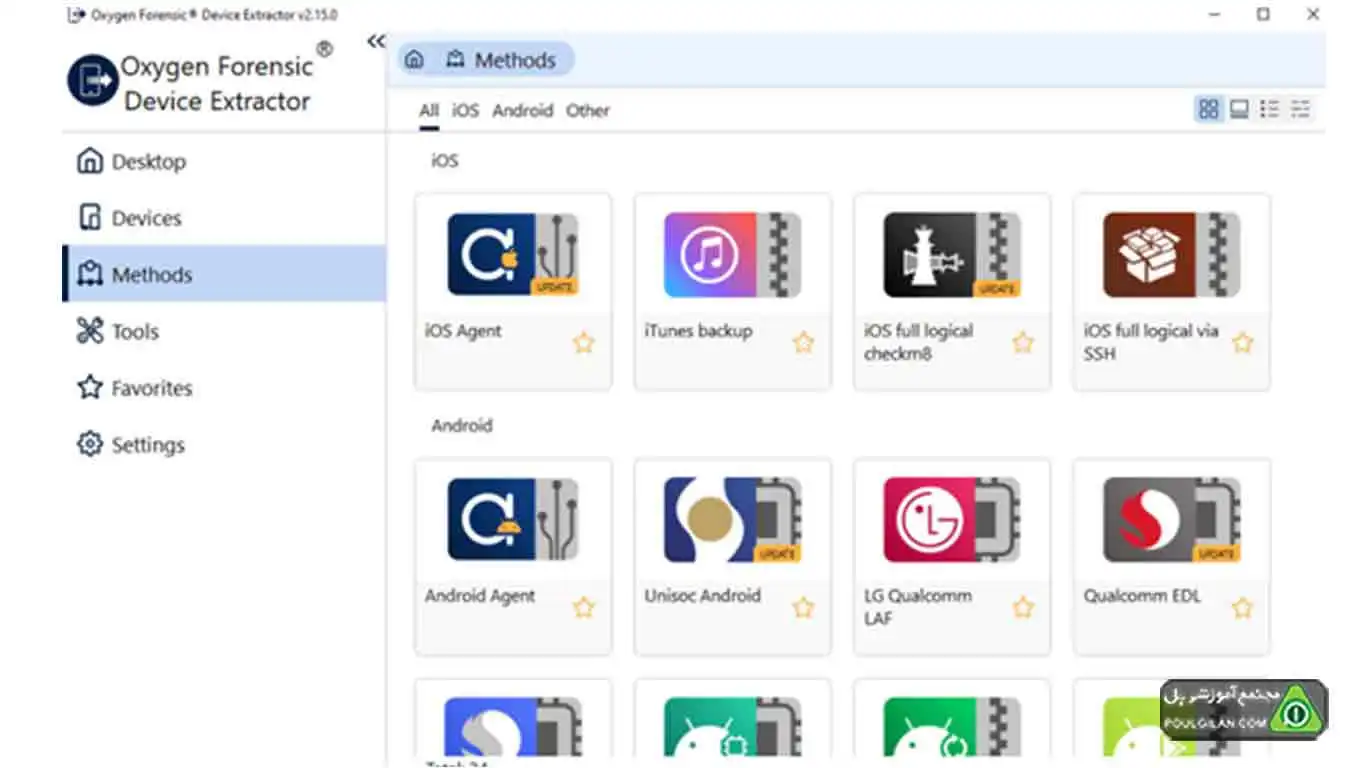1366x768 pixels.
Task: Click the Qualcomm EDL label text
Action: [1142, 596]
